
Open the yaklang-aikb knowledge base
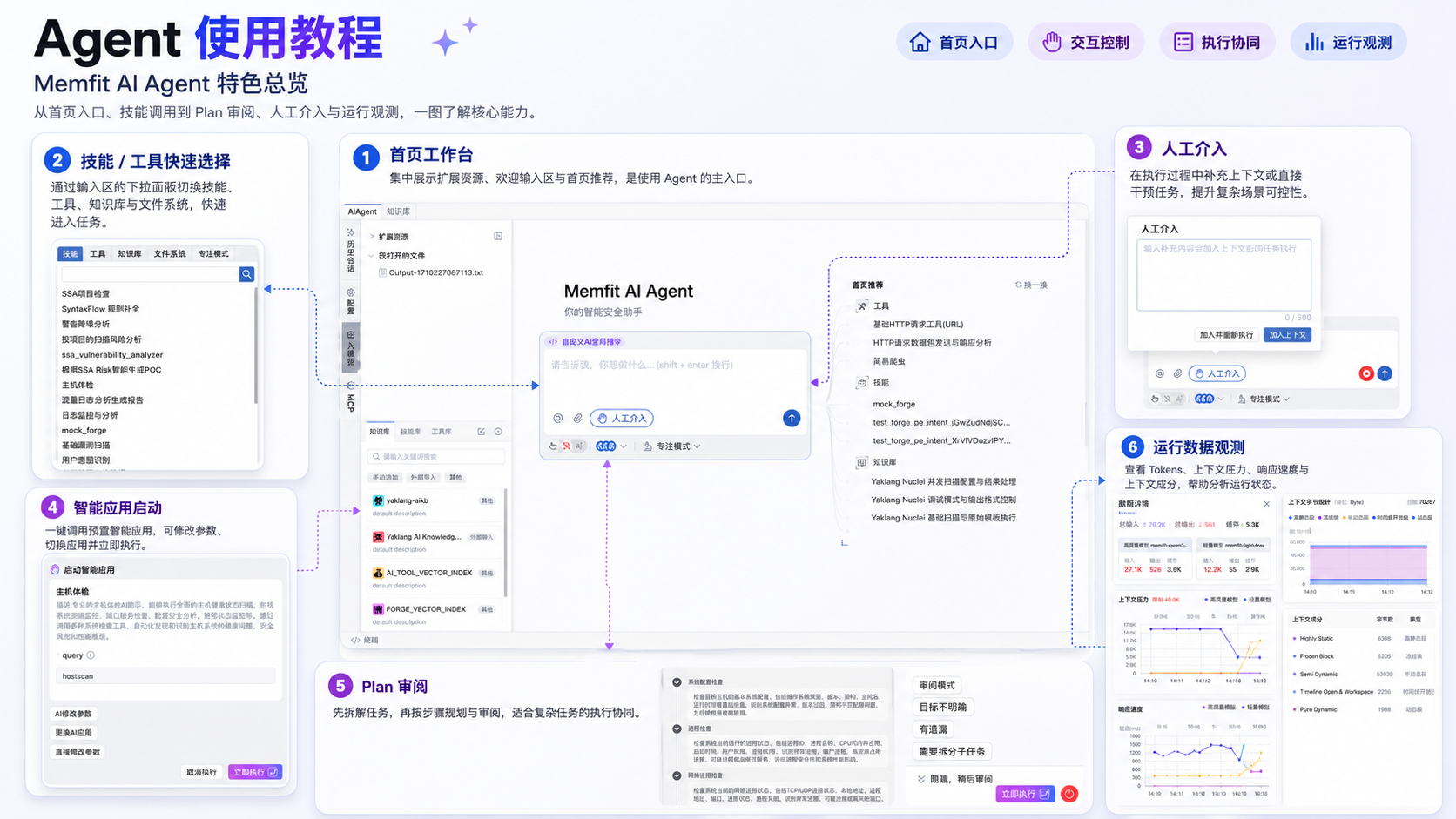434,505
